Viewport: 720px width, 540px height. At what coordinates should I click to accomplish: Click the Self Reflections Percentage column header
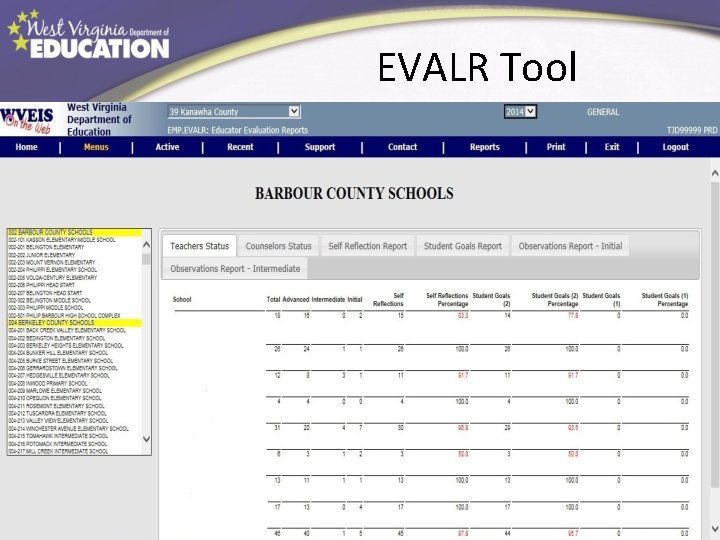point(447,300)
